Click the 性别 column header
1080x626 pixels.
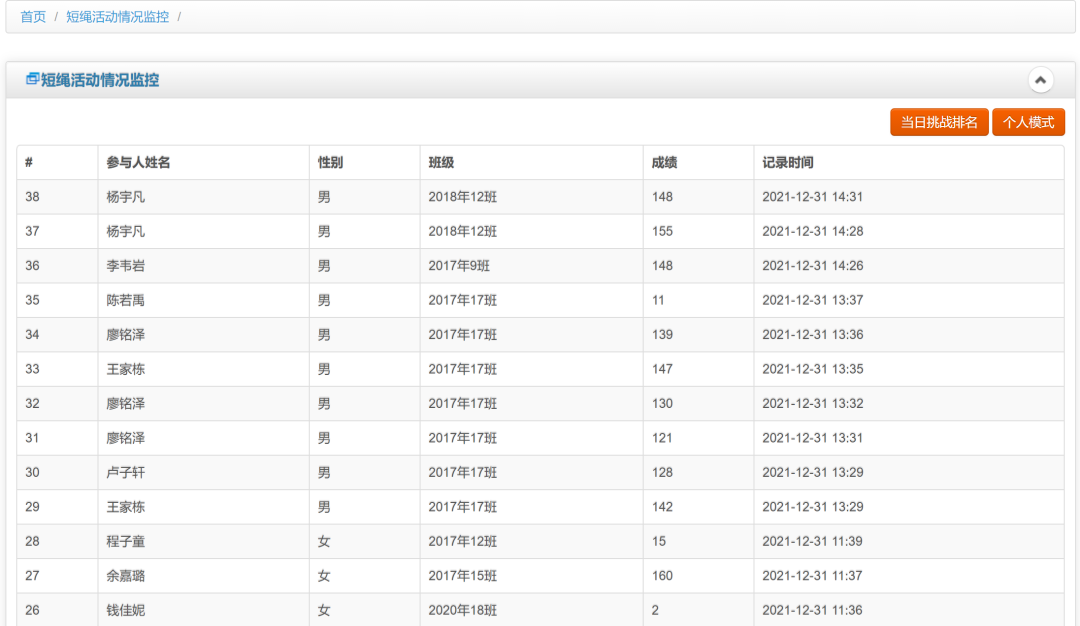pos(330,162)
